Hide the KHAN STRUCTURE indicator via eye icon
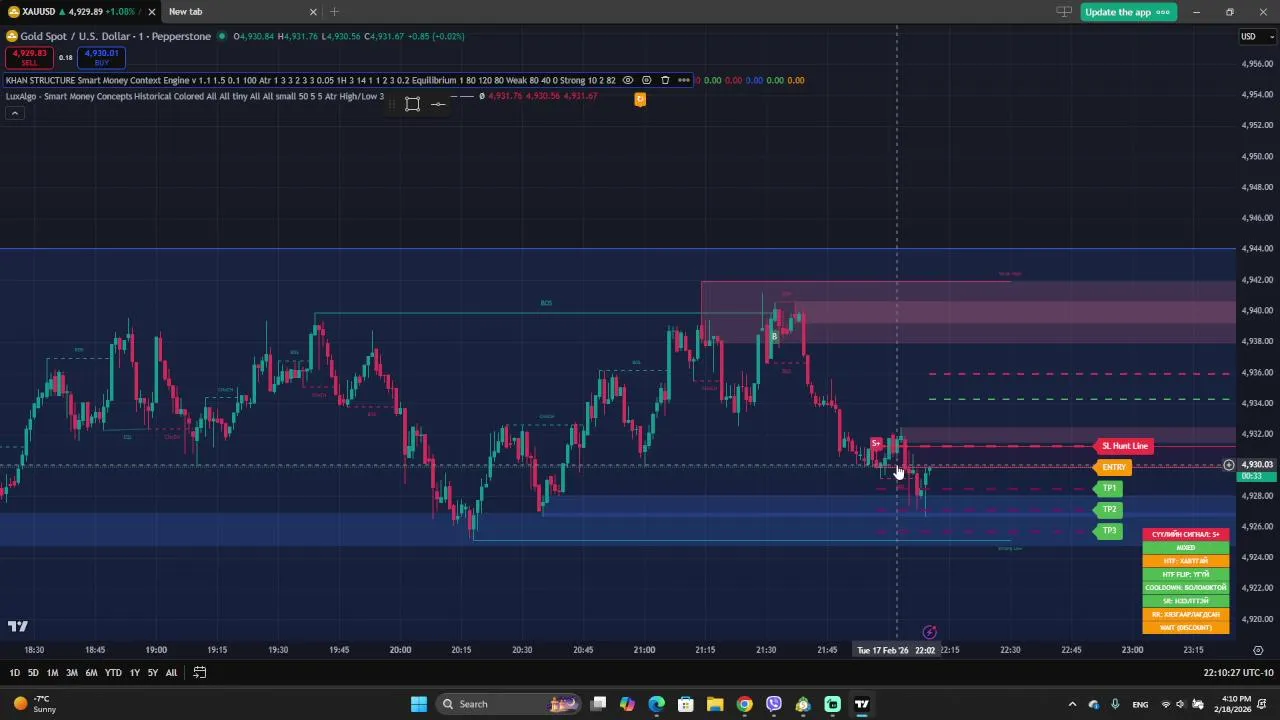 point(627,80)
